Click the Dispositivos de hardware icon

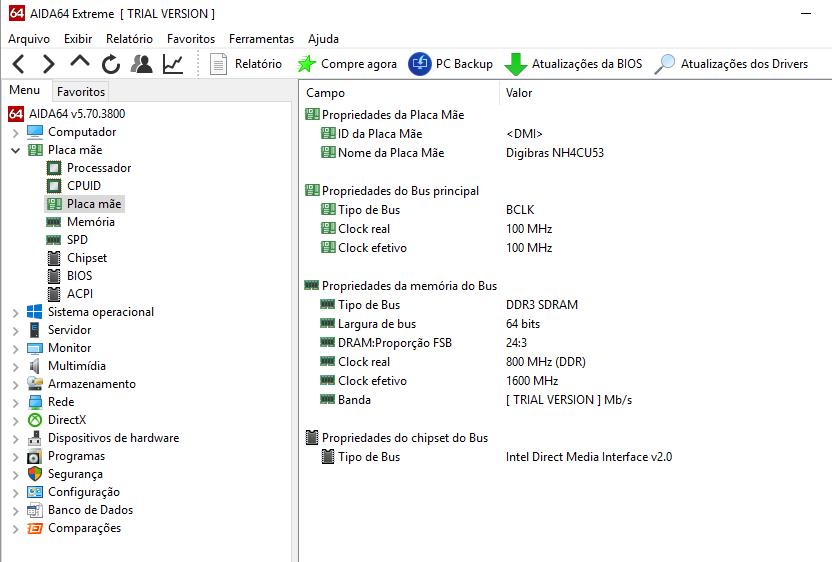click(x=34, y=438)
